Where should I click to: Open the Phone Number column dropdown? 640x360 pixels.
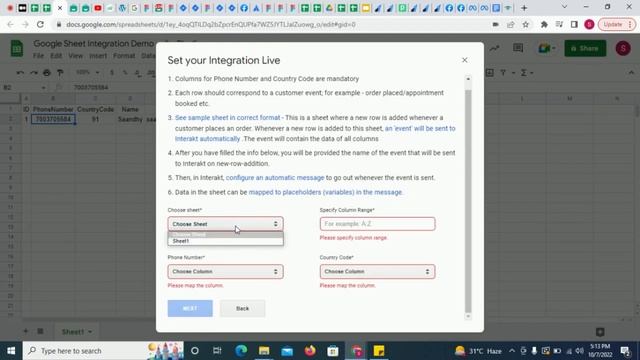coord(225,271)
